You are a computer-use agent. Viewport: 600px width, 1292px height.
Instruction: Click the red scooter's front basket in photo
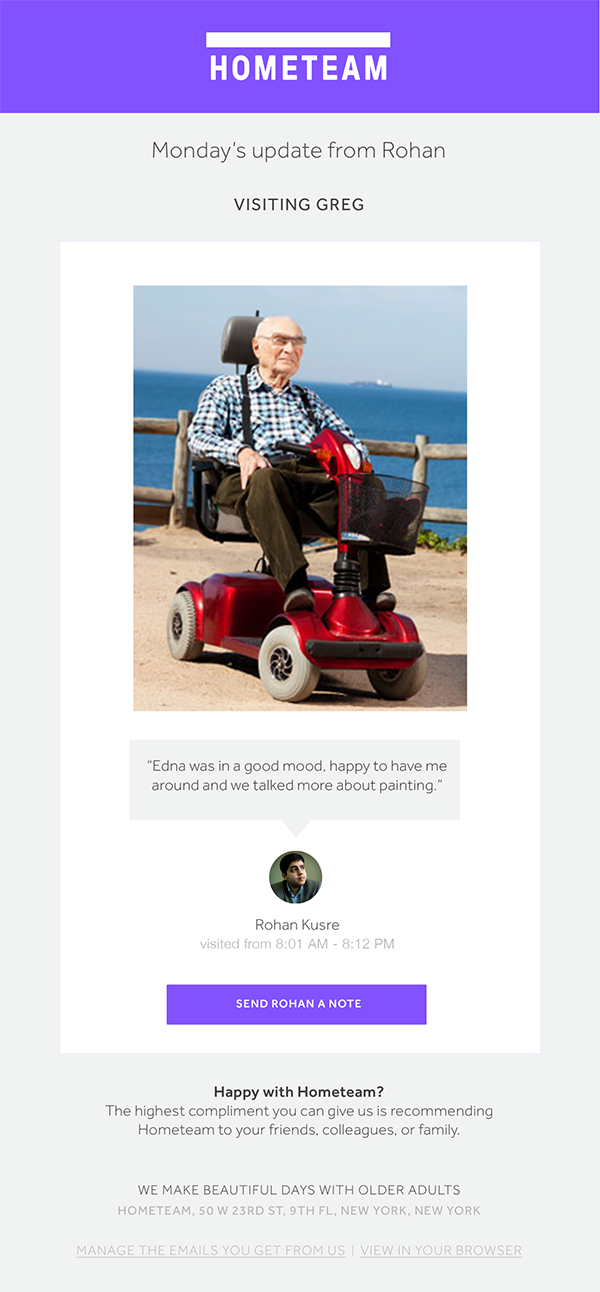pyautogui.click(x=382, y=512)
